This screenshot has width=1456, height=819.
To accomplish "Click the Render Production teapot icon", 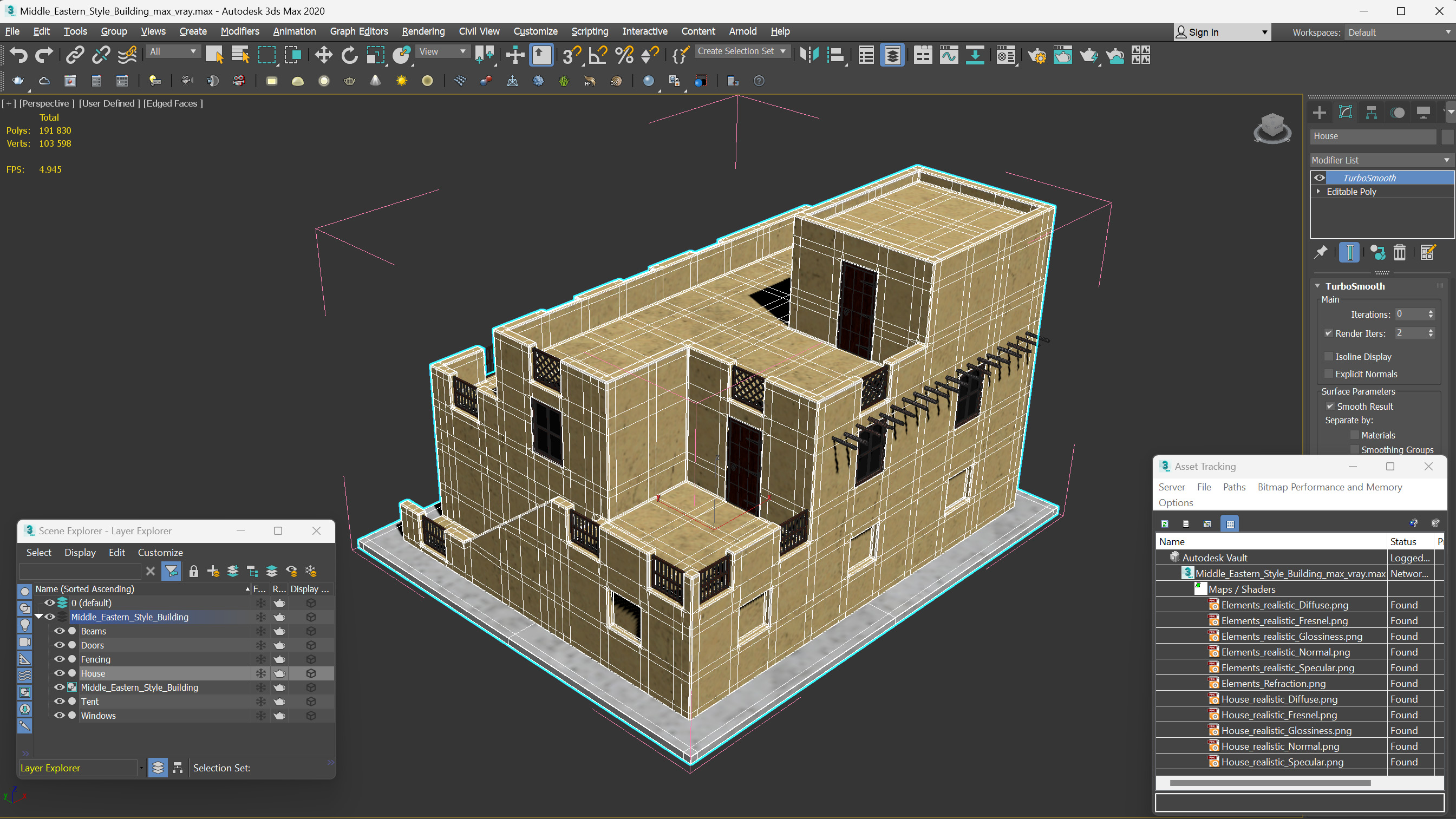I will (1088, 55).
